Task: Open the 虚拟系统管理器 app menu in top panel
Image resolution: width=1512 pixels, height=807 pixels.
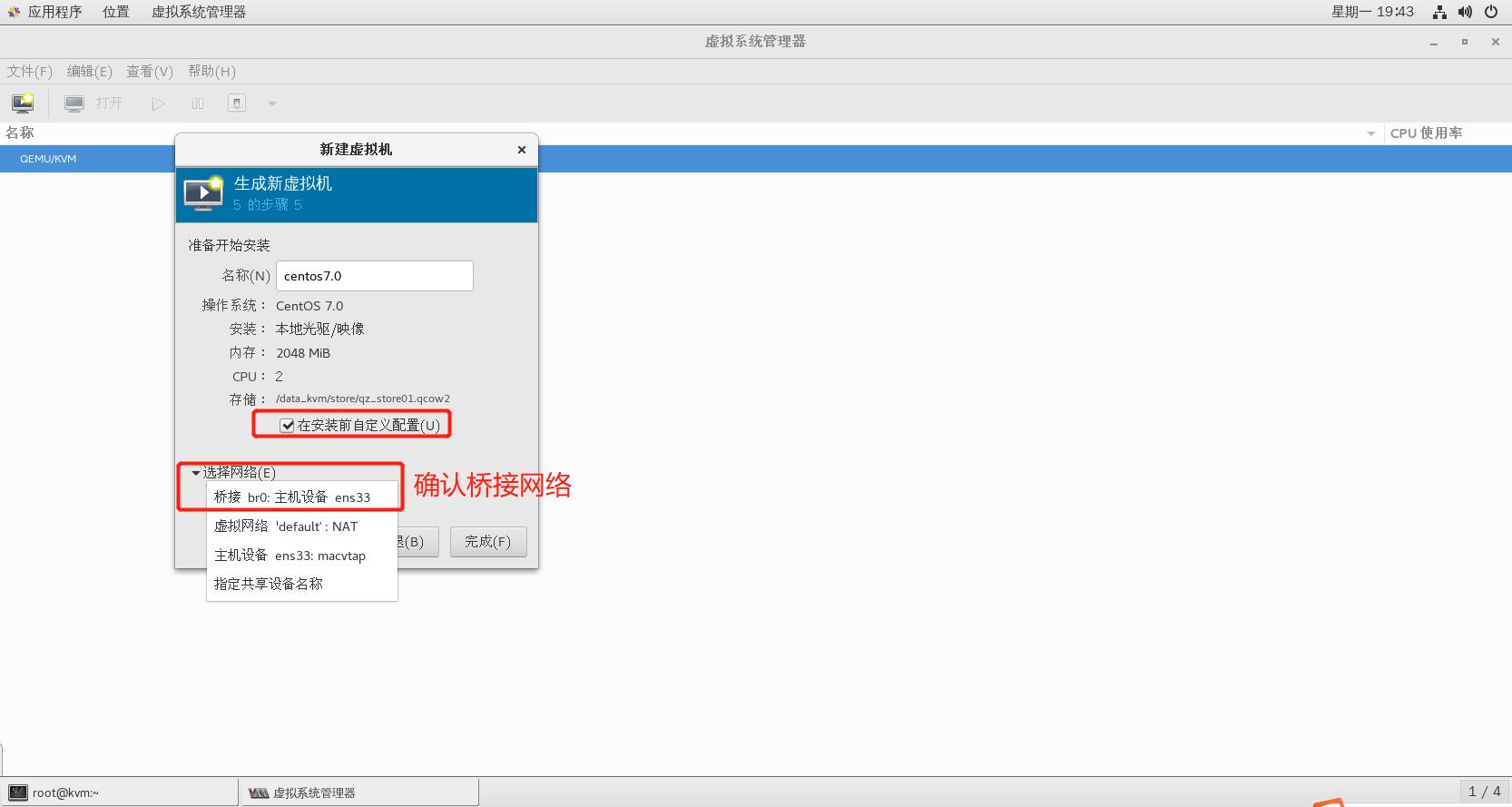Action: [x=199, y=12]
